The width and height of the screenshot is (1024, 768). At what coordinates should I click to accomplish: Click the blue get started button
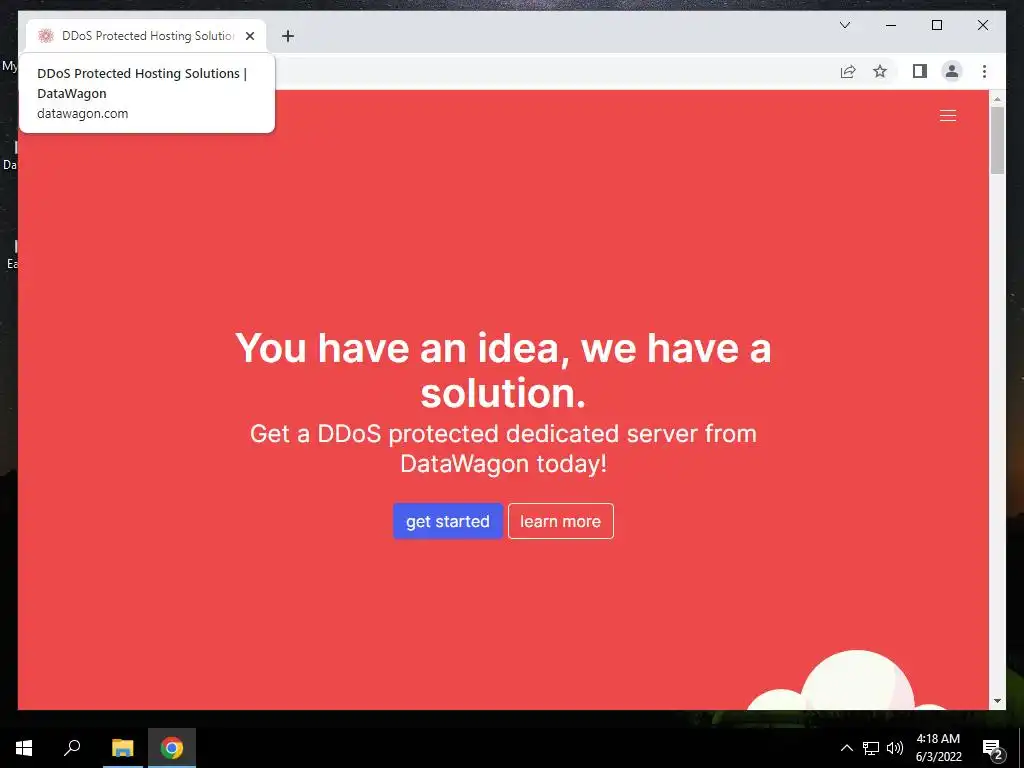click(447, 521)
